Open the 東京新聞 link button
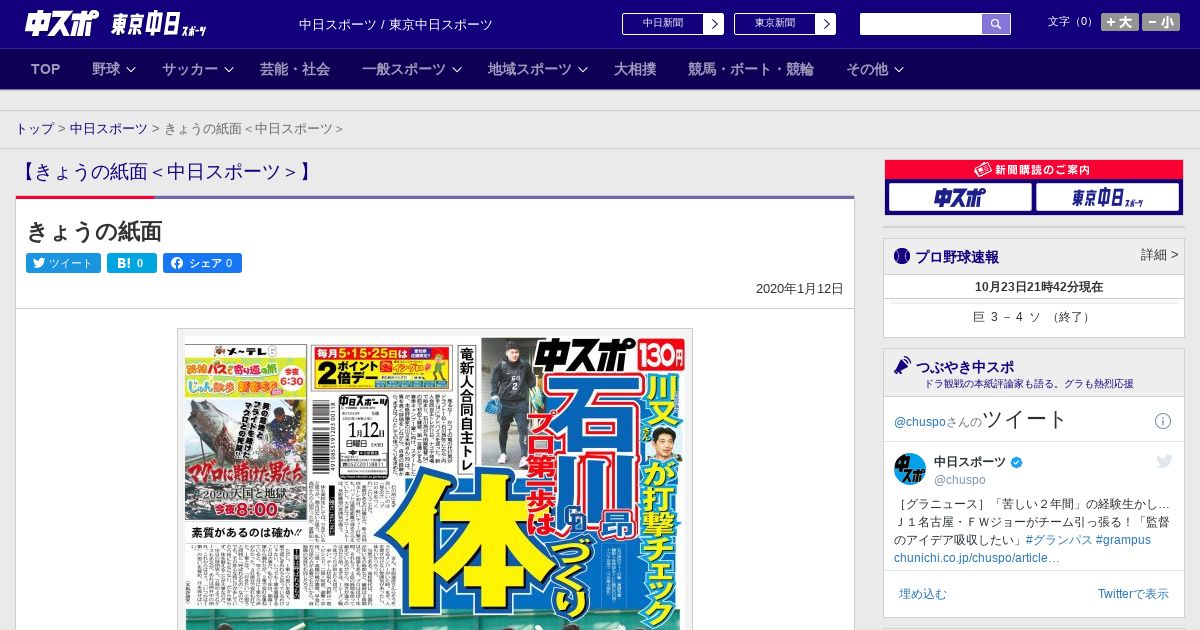The image size is (1200, 630). pos(775,24)
